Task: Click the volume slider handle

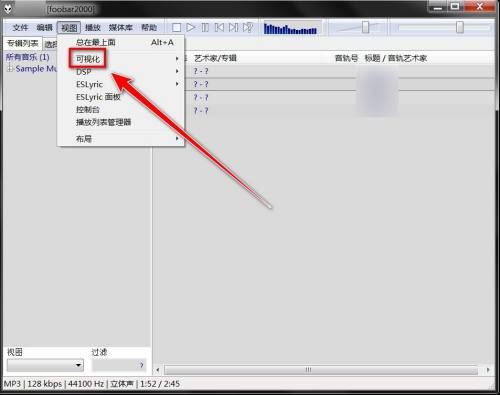Action: coord(365,27)
